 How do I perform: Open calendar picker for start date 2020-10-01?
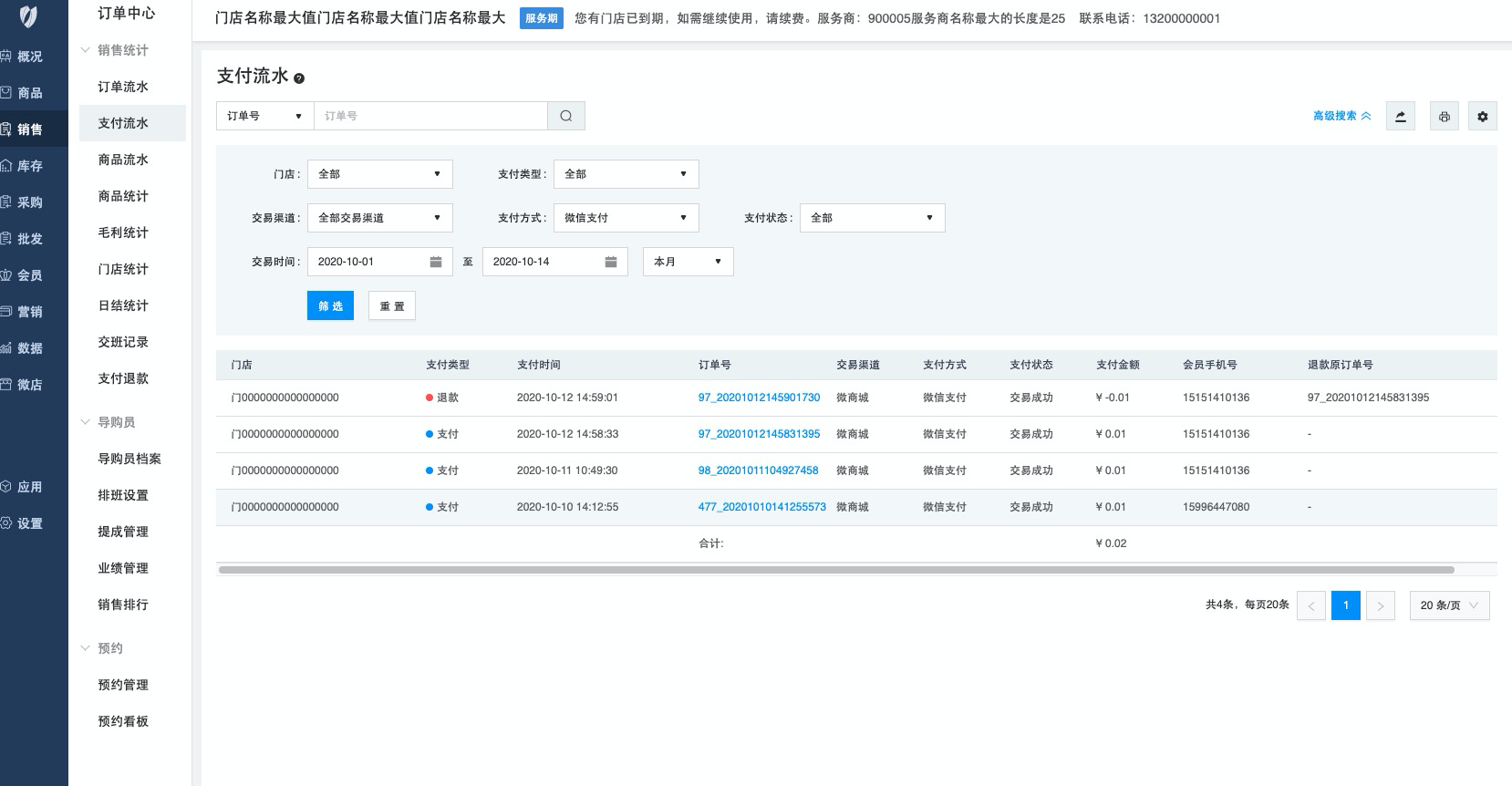tap(435, 262)
